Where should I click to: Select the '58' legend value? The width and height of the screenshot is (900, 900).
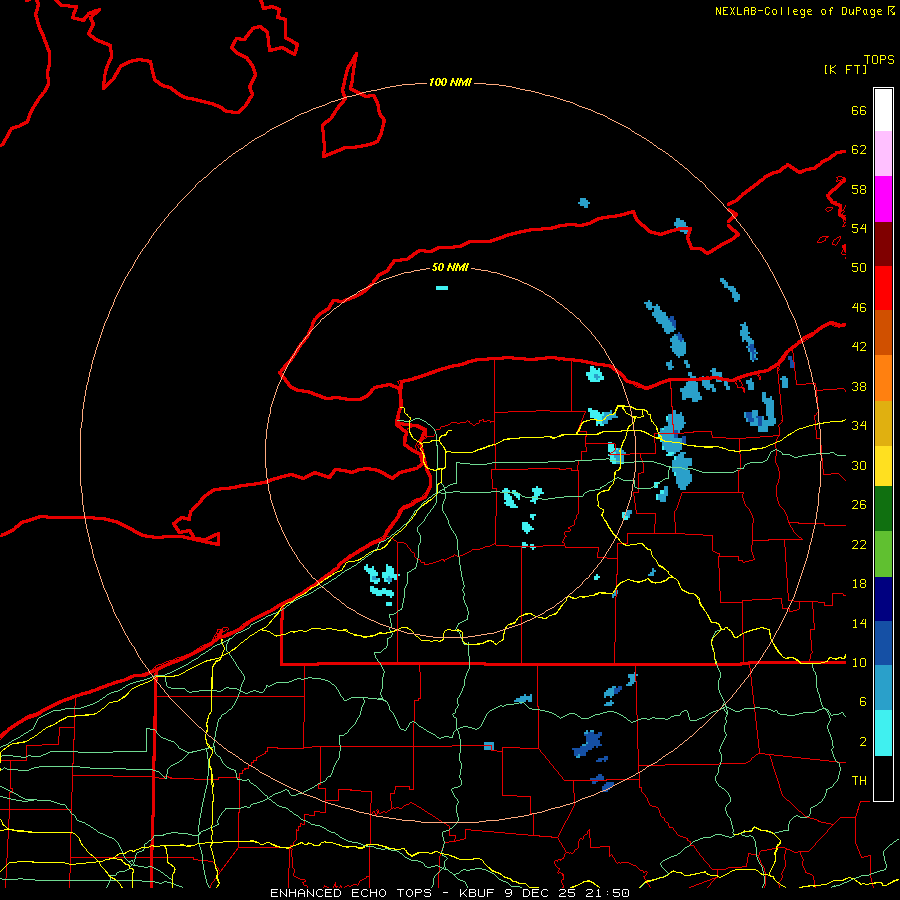click(x=859, y=189)
